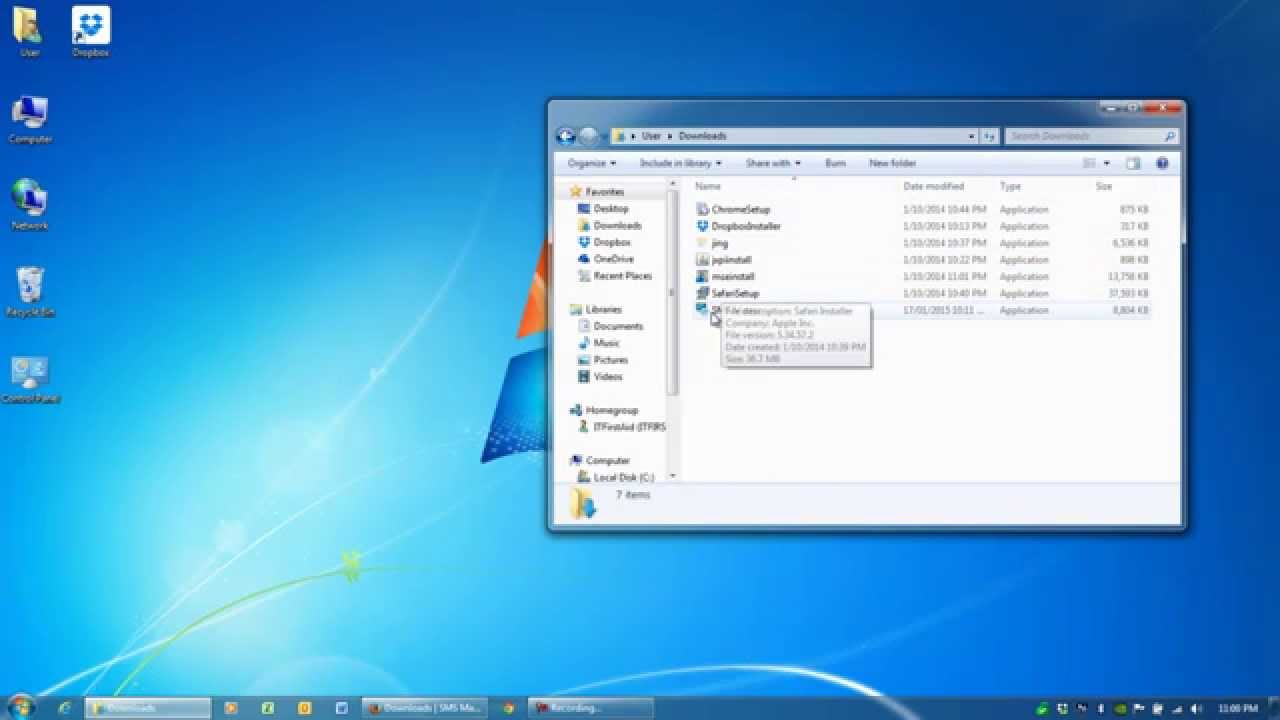Open Explorer help icon
Viewport: 1280px width, 720px height.
click(1162, 163)
